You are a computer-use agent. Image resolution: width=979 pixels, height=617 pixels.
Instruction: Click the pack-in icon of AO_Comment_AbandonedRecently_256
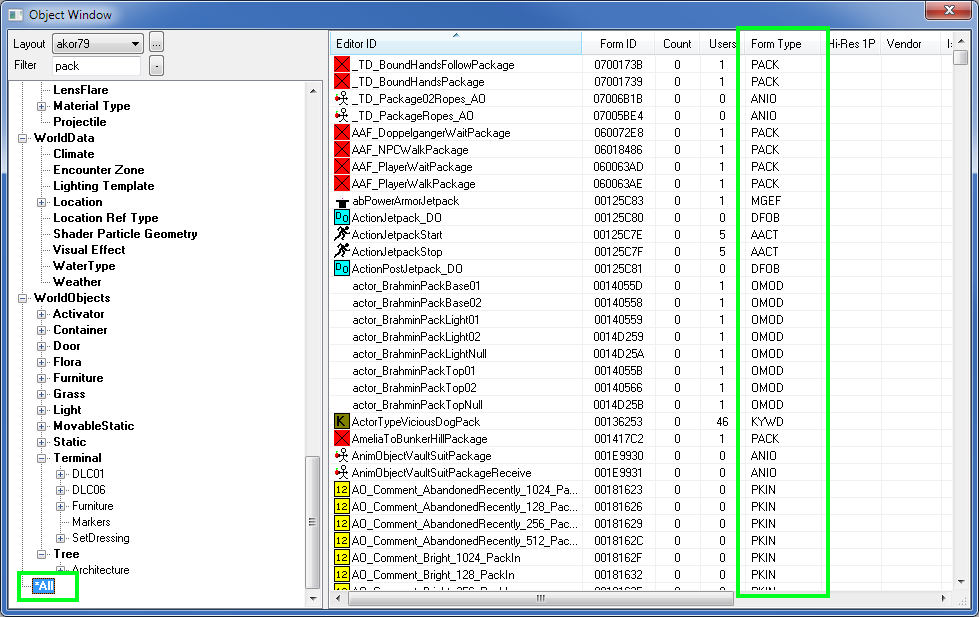(x=342, y=523)
